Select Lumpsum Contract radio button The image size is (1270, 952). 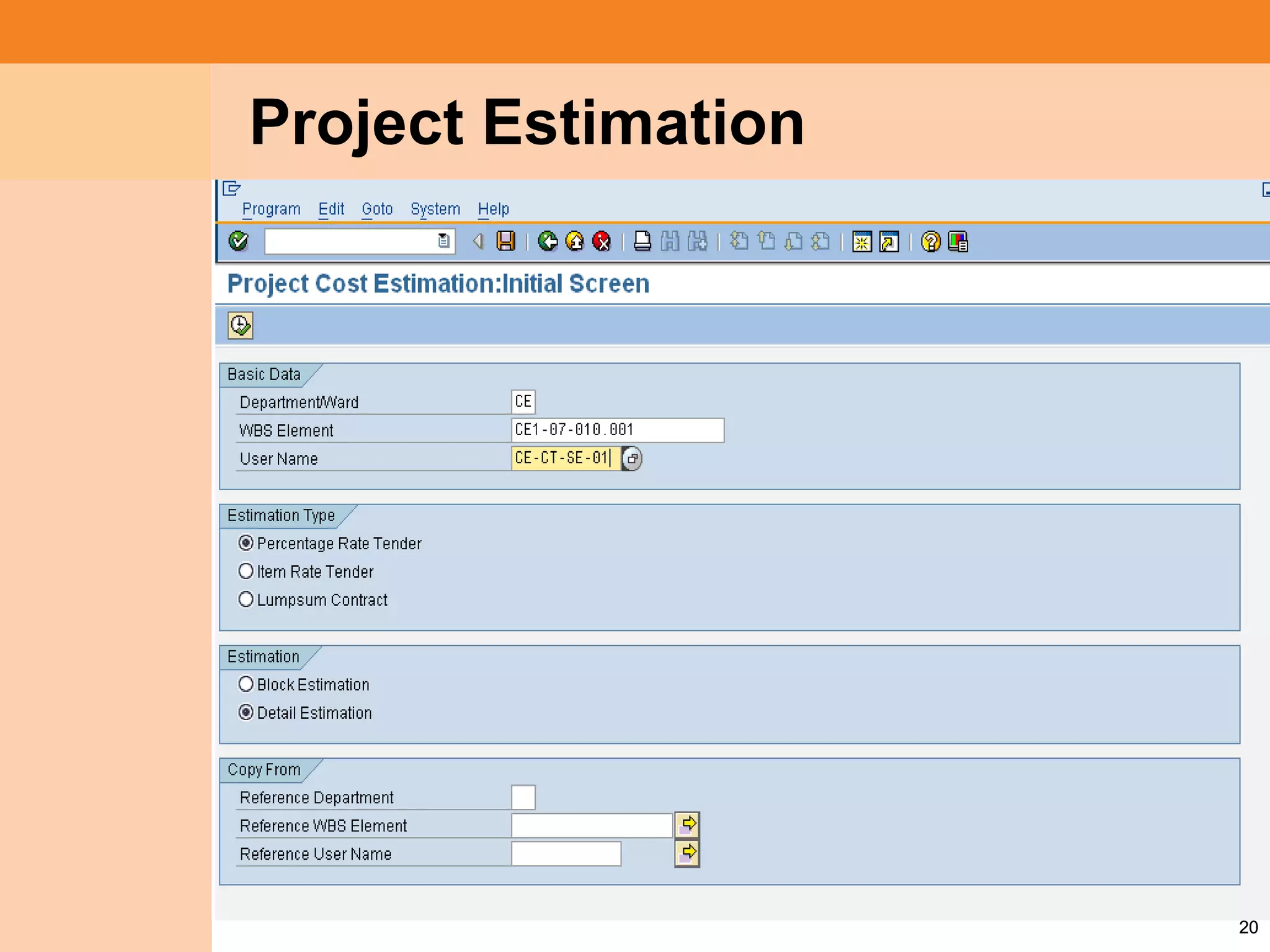coord(246,599)
